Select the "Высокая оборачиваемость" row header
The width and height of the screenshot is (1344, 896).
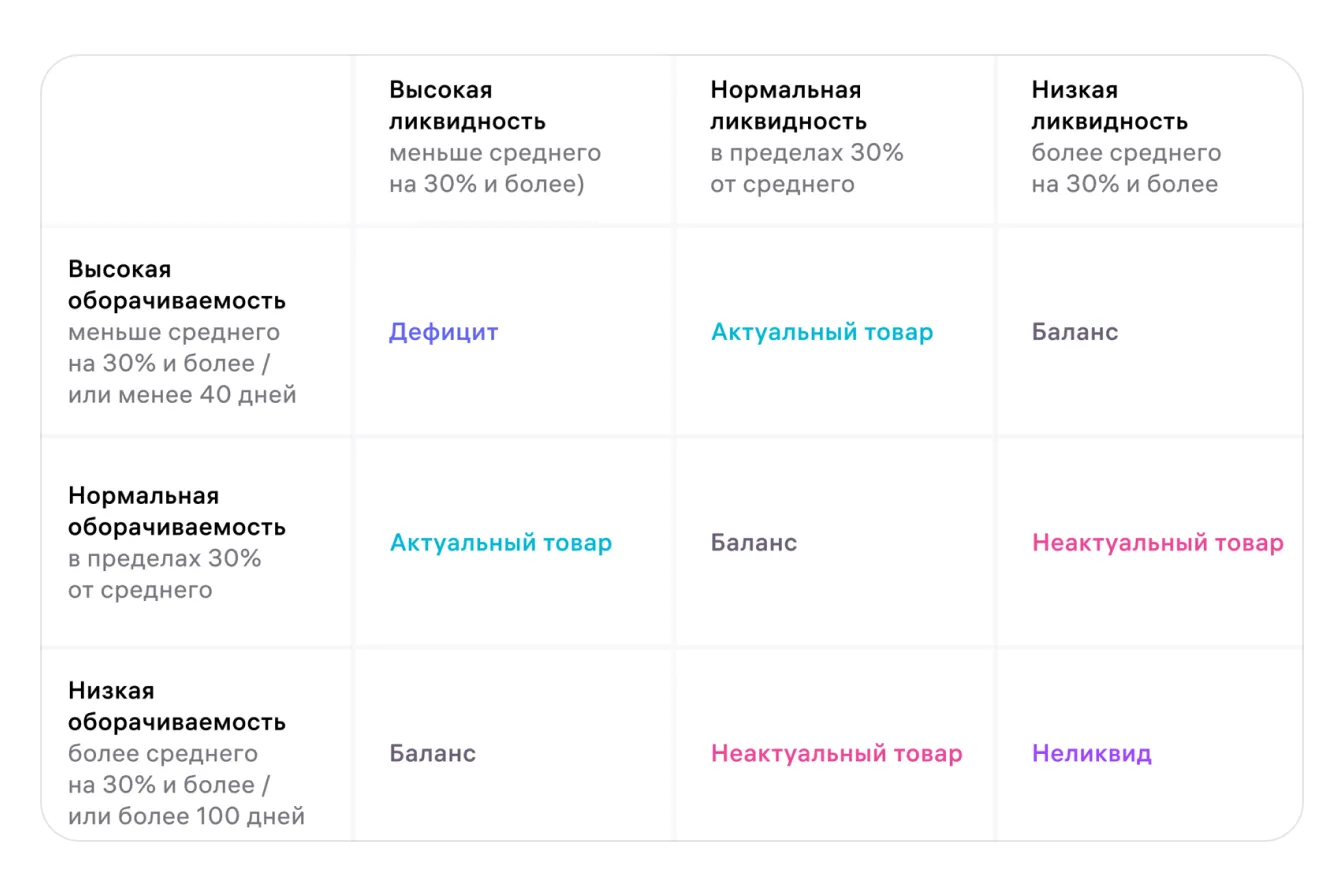(x=176, y=285)
